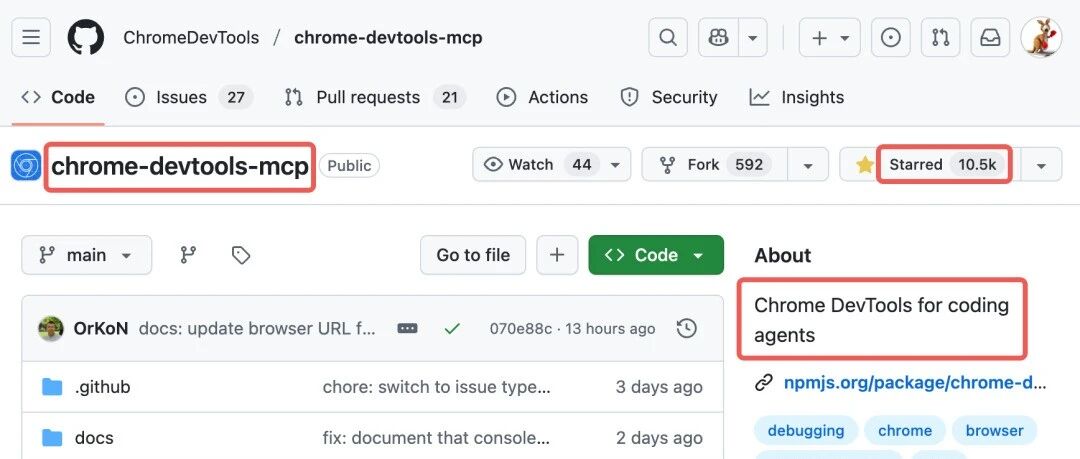Open the user avatar profile menu
This screenshot has height=459, width=1080.
[x=1041, y=37]
